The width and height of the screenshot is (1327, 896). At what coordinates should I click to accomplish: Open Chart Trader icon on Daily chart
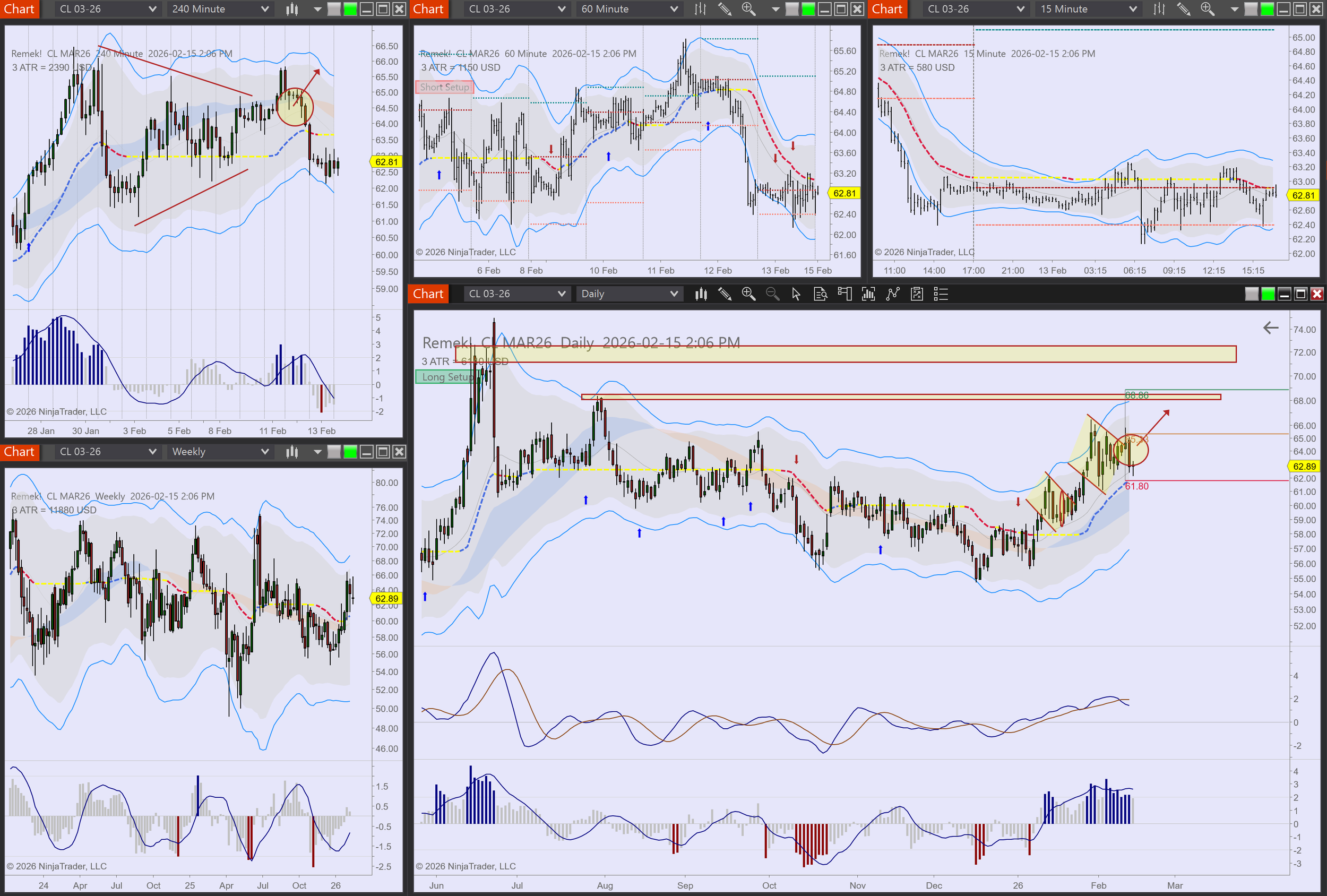click(845, 294)
